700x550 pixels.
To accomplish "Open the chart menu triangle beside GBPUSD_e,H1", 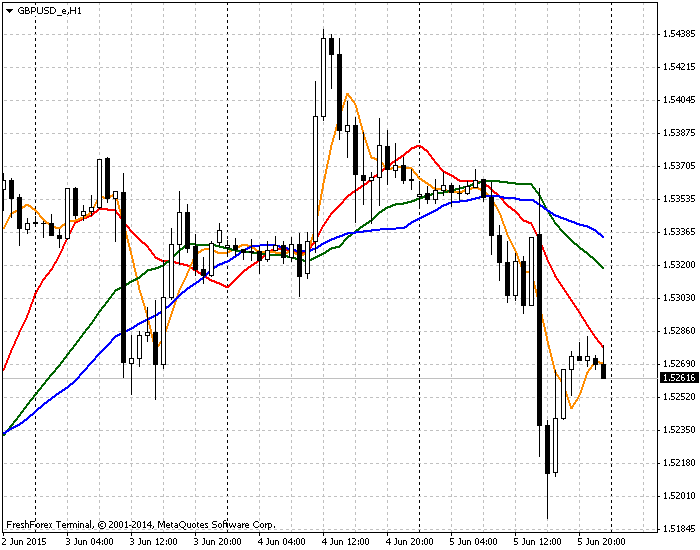I will pyautogui.click(x=10, y=11).
